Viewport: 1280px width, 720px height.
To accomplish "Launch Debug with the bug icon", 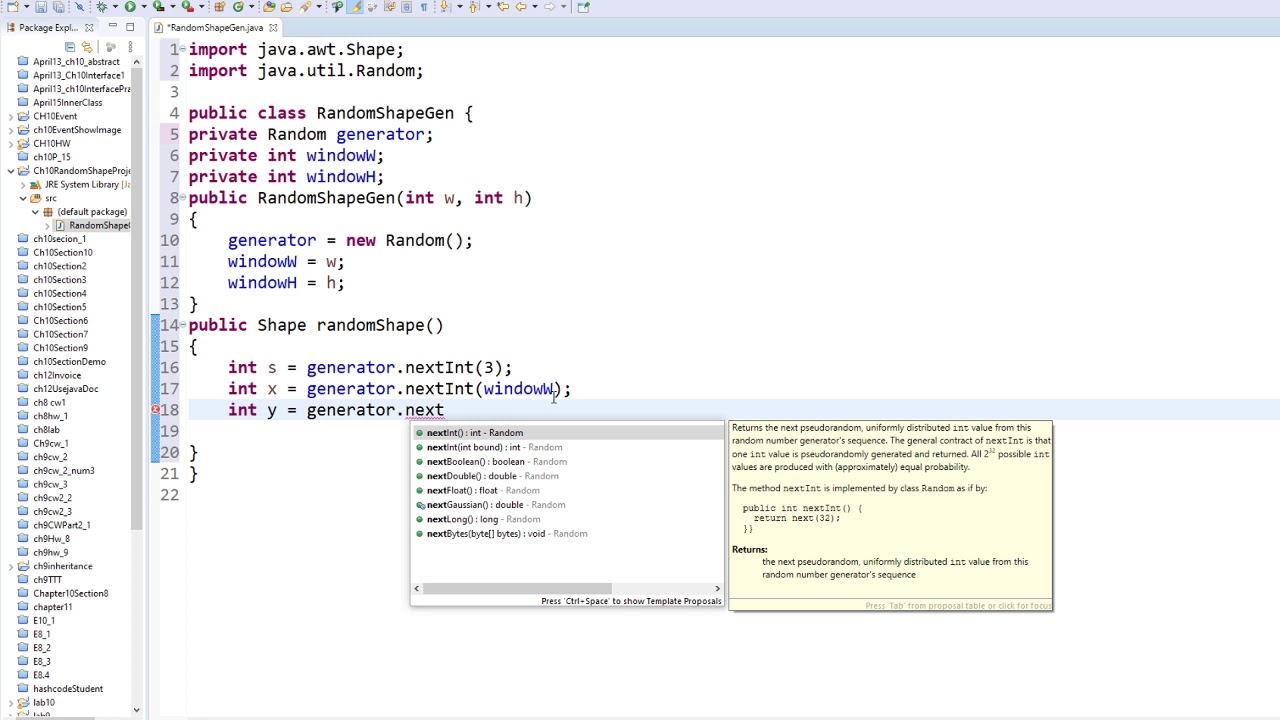I will [102, 7].
